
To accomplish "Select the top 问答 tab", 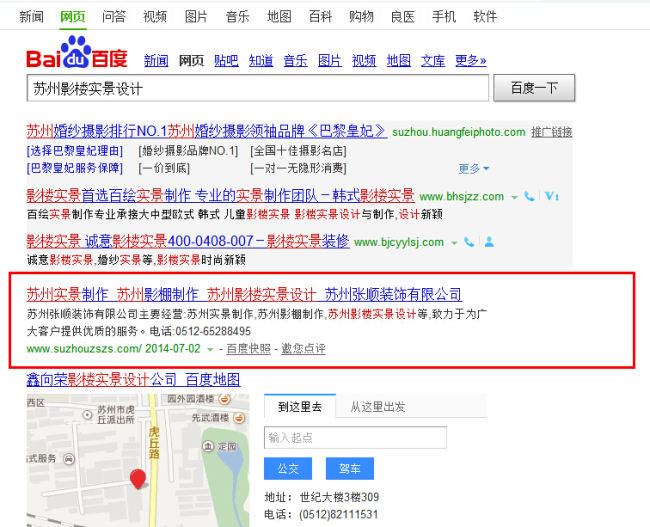I will (x=114, y=17).
